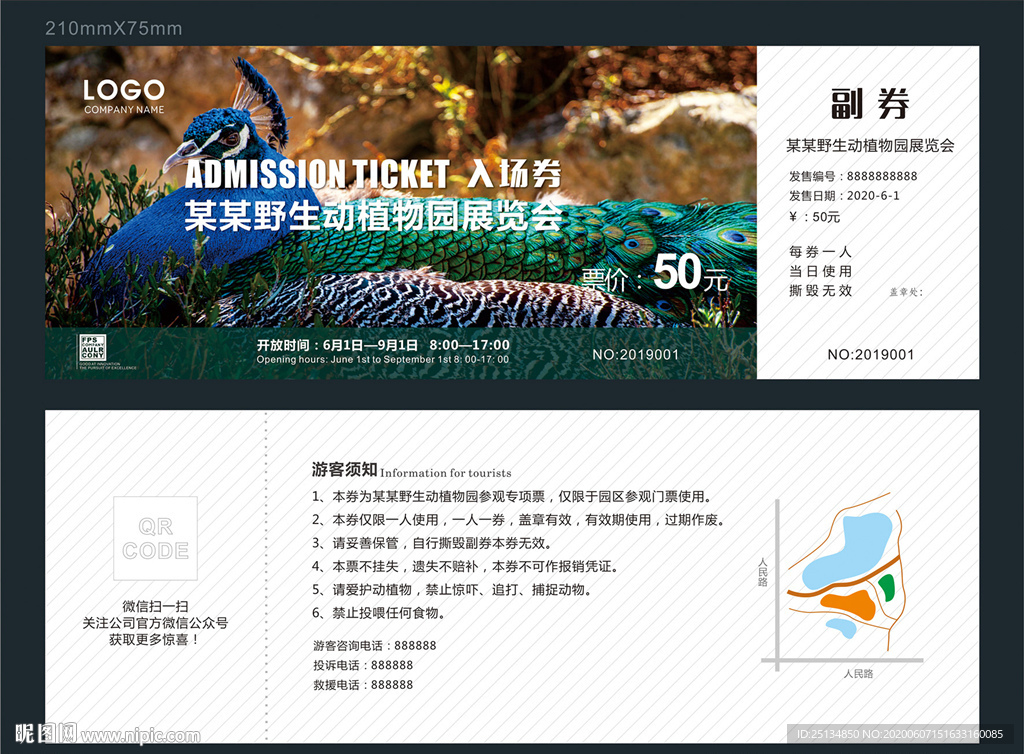Click '获取更多惊喜！' text
Screen dimensions: 1024x754
click(155, 640)
